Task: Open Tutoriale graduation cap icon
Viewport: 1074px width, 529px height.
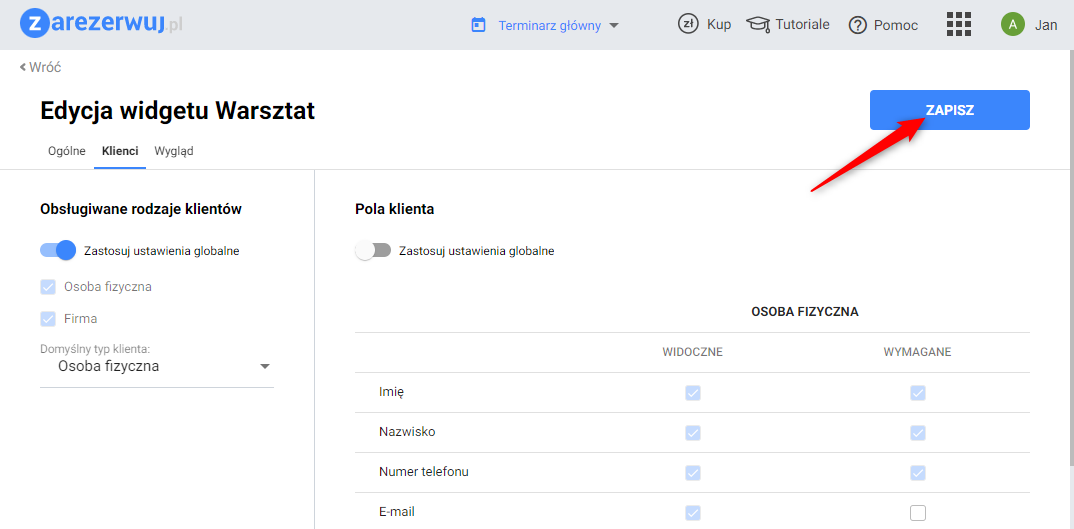Action: pyautogui.click(x=759, y=25)
